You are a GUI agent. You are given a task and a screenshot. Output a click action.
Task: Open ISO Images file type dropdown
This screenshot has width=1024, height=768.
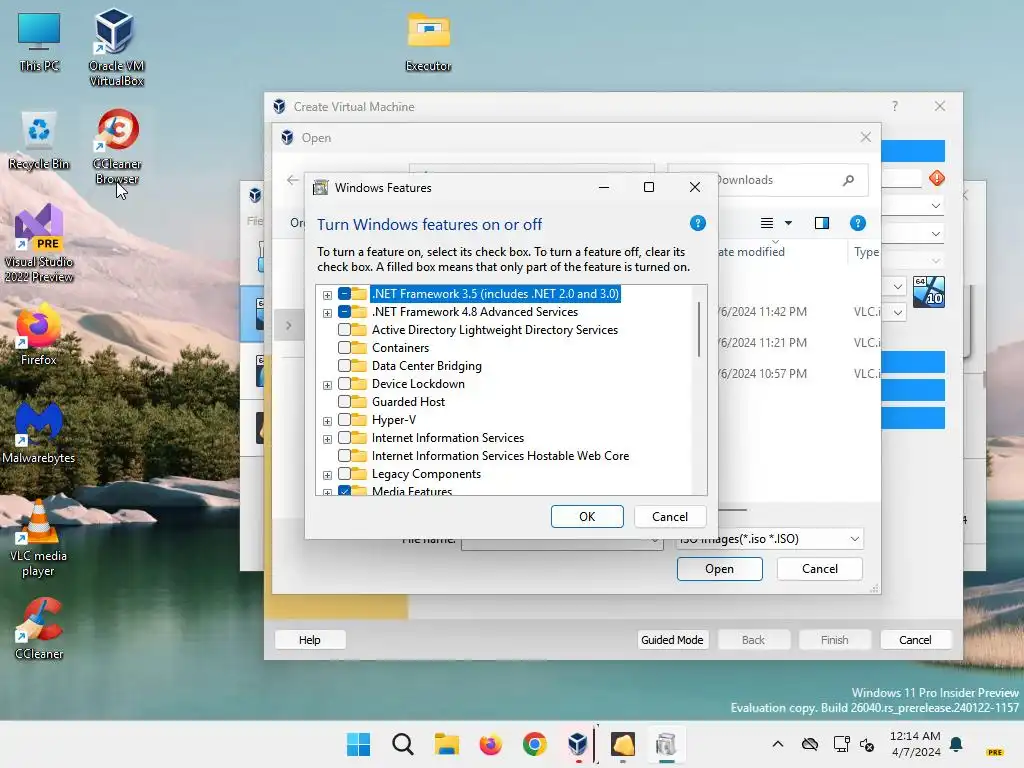[854, 539]
